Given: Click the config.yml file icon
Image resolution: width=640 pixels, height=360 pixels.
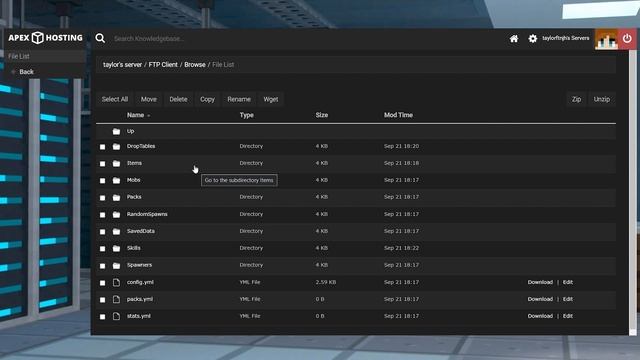Looking at the screenshot, I should pyautogui.click(x=116, y=282).
